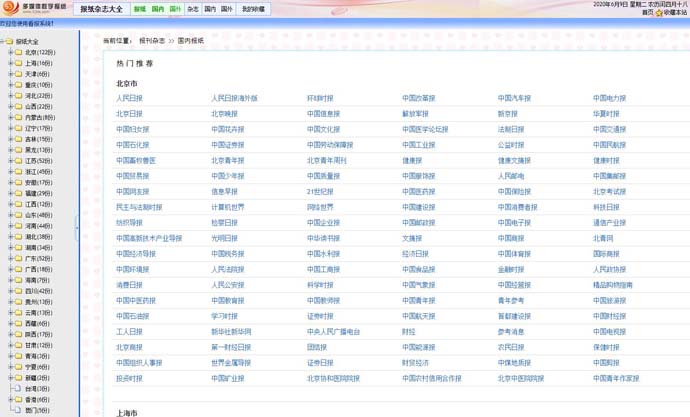Select the 贵州 tree row
Image resolution: width=690 pixels, height=417 pixels.
click(39, 302)
